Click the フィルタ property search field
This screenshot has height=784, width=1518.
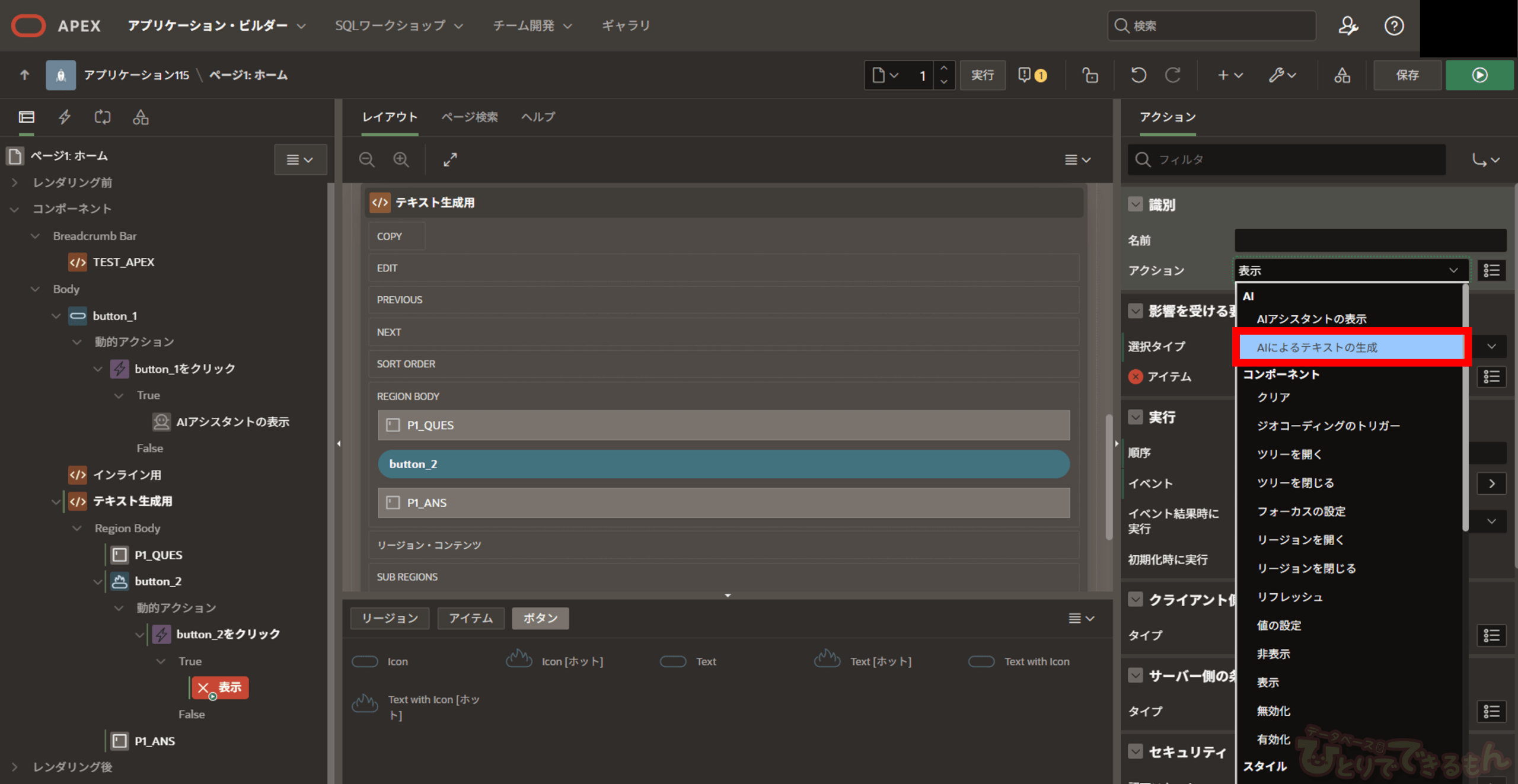[x=1287, y=159]
